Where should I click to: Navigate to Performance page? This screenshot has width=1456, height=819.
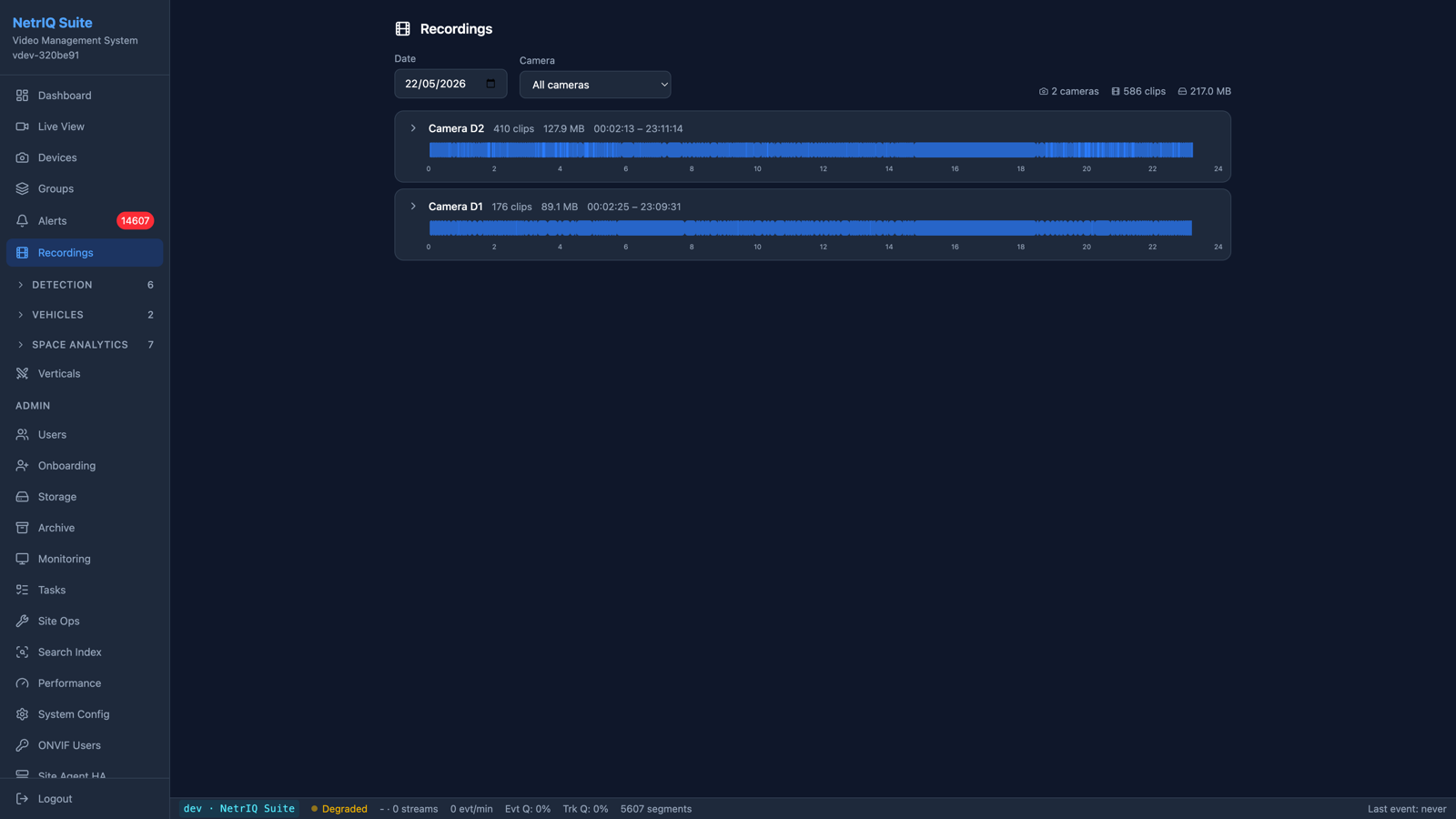(85, 683)
